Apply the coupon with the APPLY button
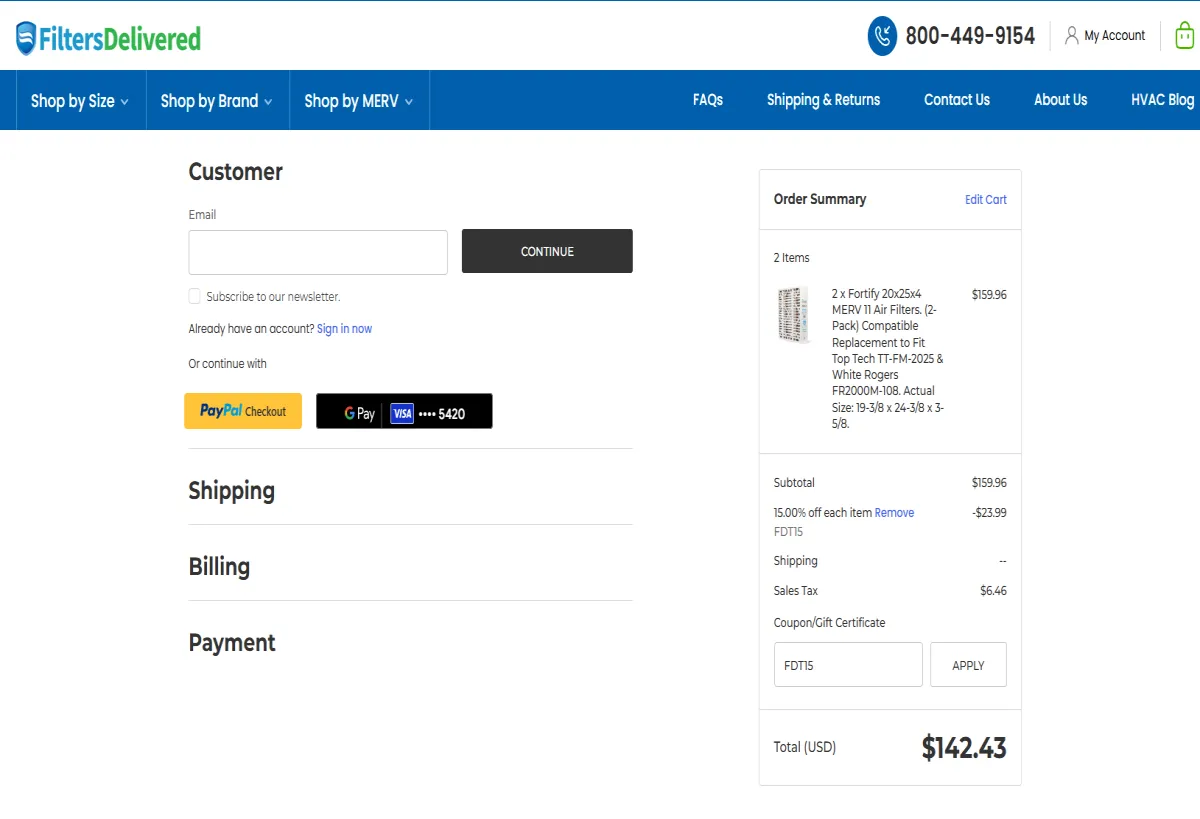The width and height of the screenshot is (1200, 819). [x=967, y=664]
